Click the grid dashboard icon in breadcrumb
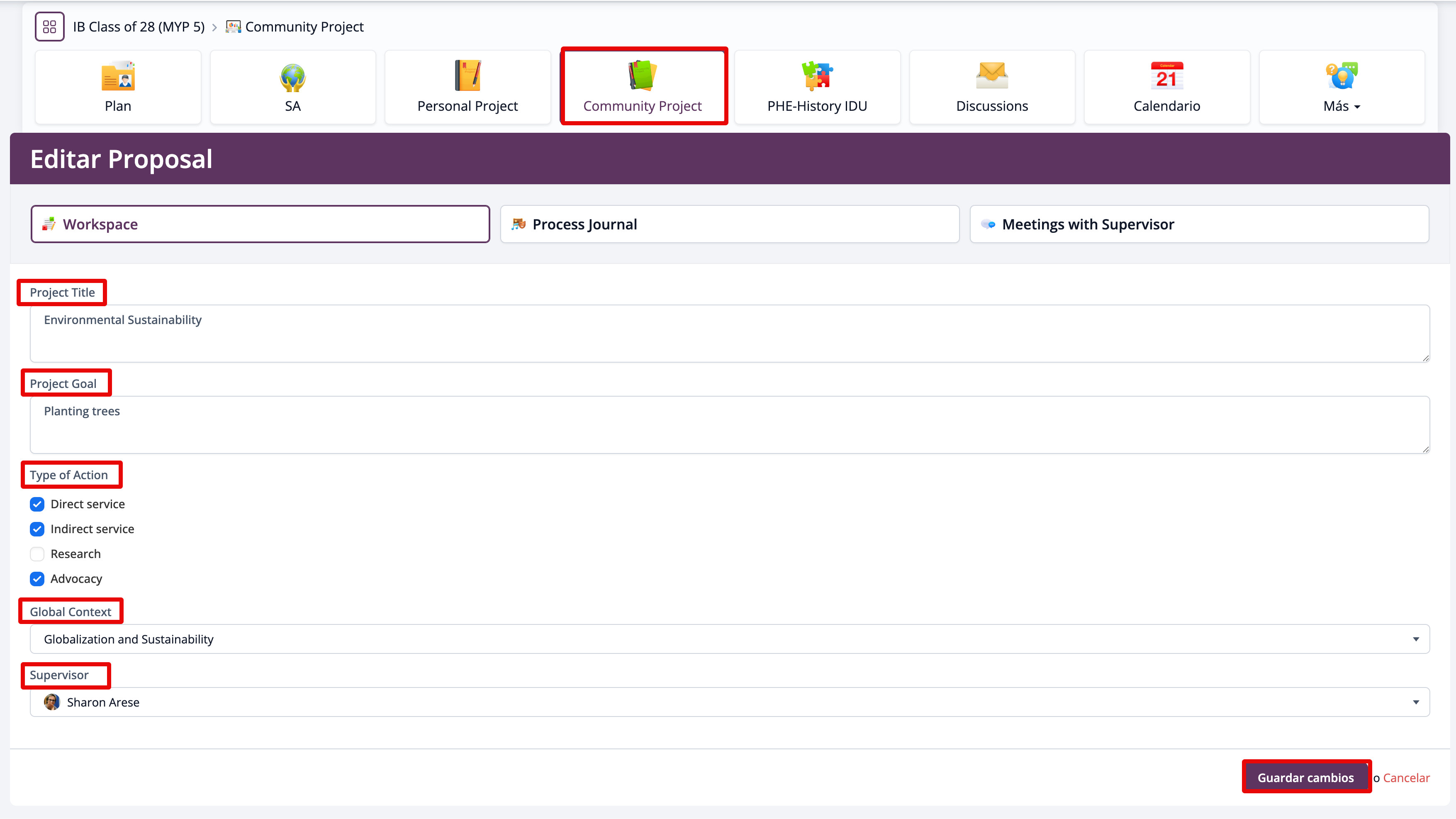Viewport: 1456px width, 819px height. point(50,27)
